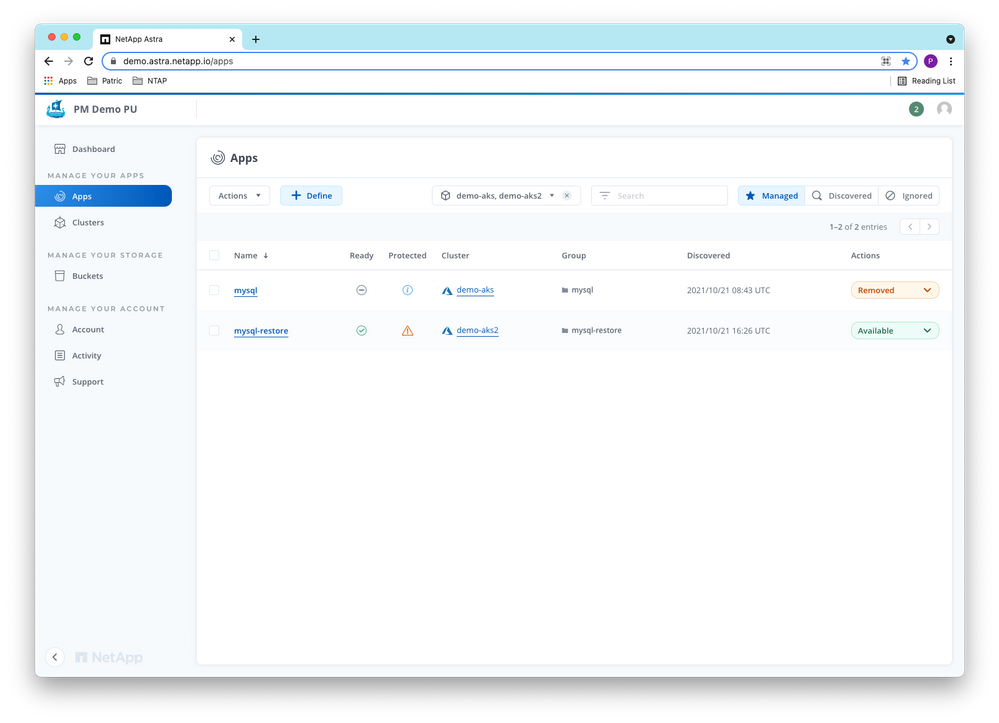The width and height of the screenshot is (999, 723).
Task: Open the Reading List
Action: click(x=926, y=81)
